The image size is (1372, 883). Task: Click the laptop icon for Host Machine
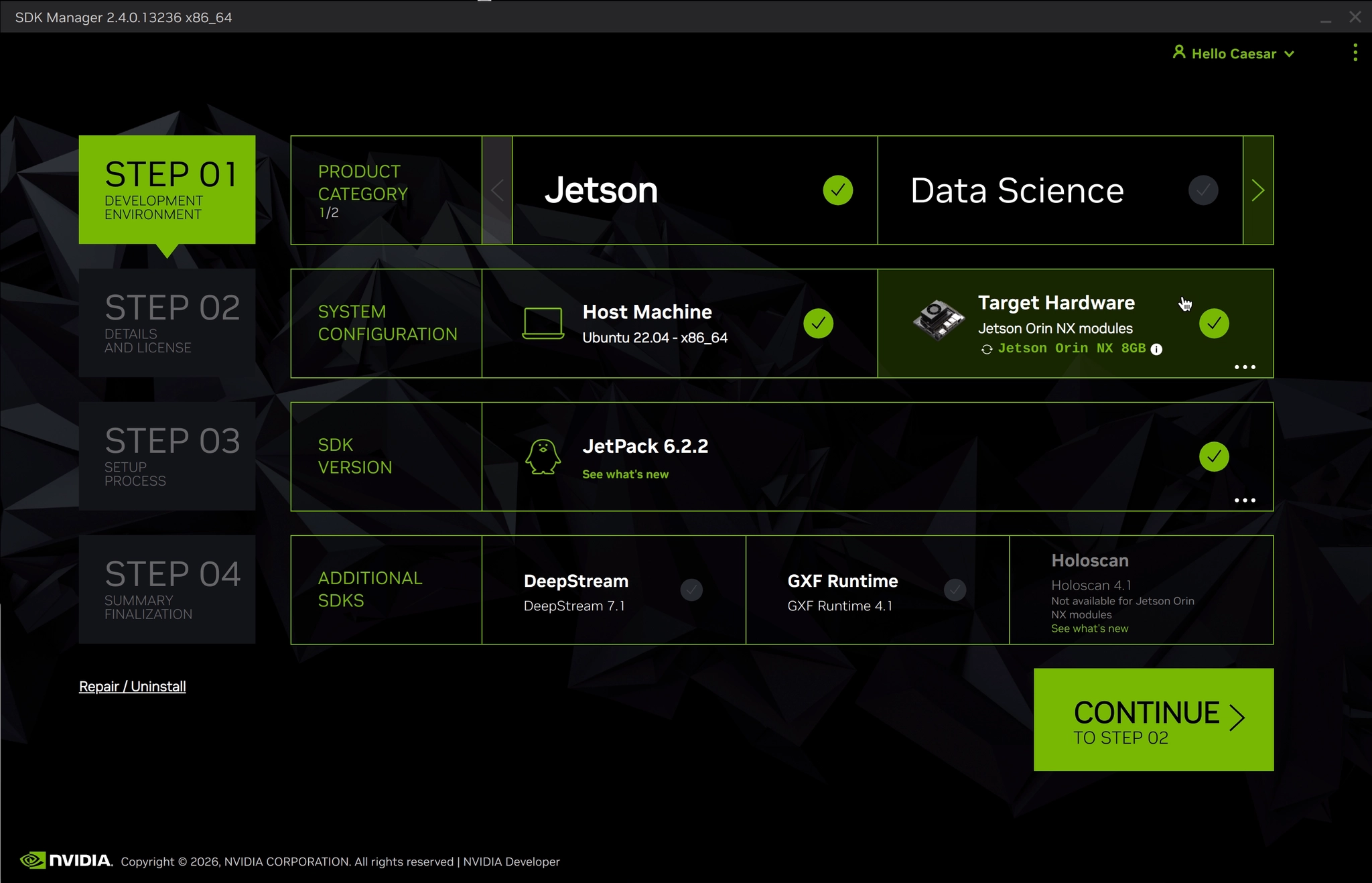543,324
